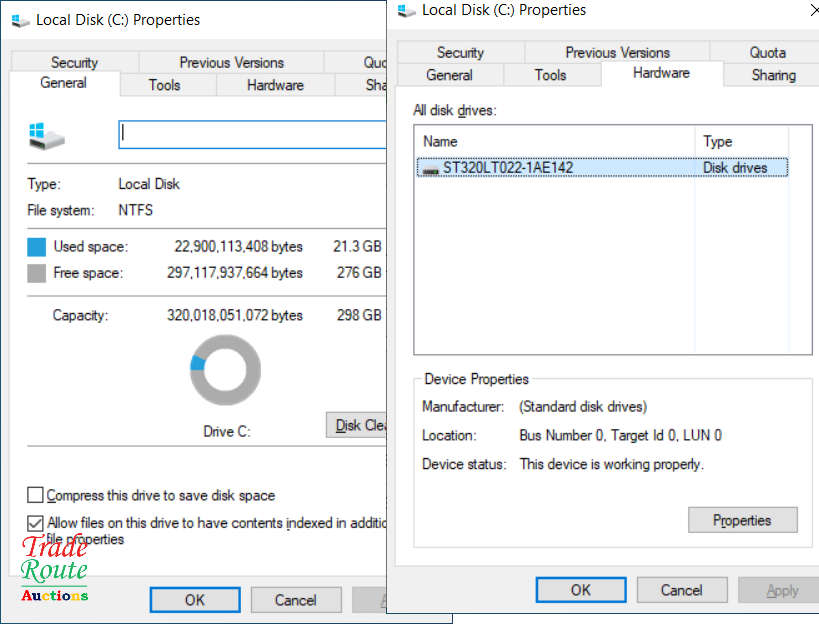Click the Drive C usage donut chart

click(x=225, y=370)
